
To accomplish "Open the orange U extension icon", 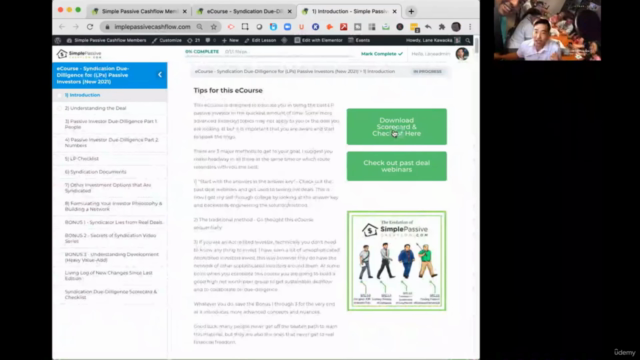I will pos(302,27).
